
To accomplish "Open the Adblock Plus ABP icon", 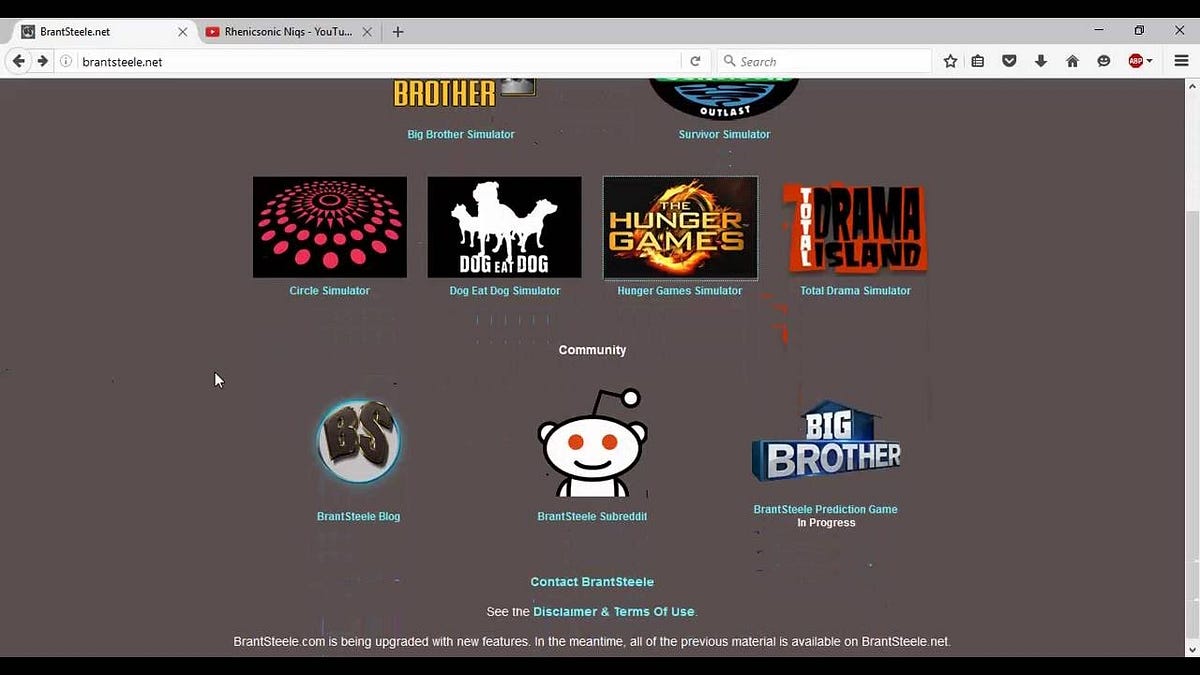I will pyautogui.click(x=1135, y=61).
